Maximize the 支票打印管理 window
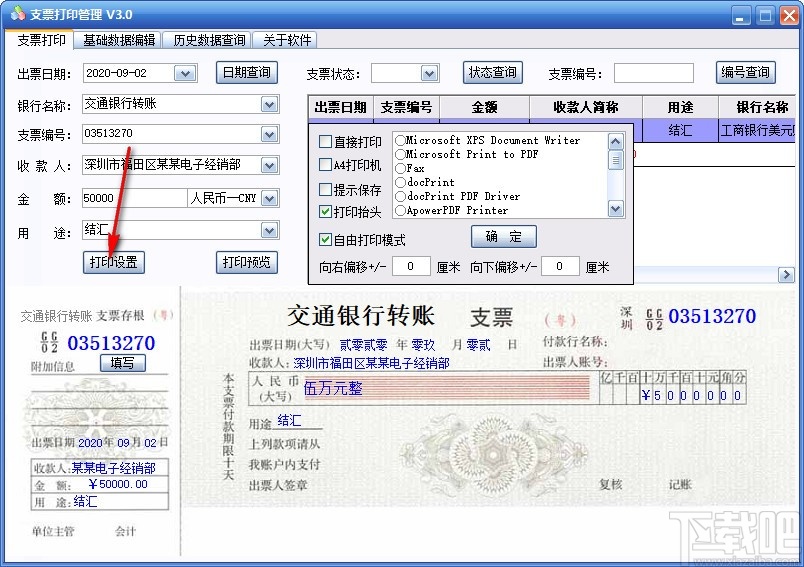This screenshot has height=567, width=804. [x=765, y=15]
